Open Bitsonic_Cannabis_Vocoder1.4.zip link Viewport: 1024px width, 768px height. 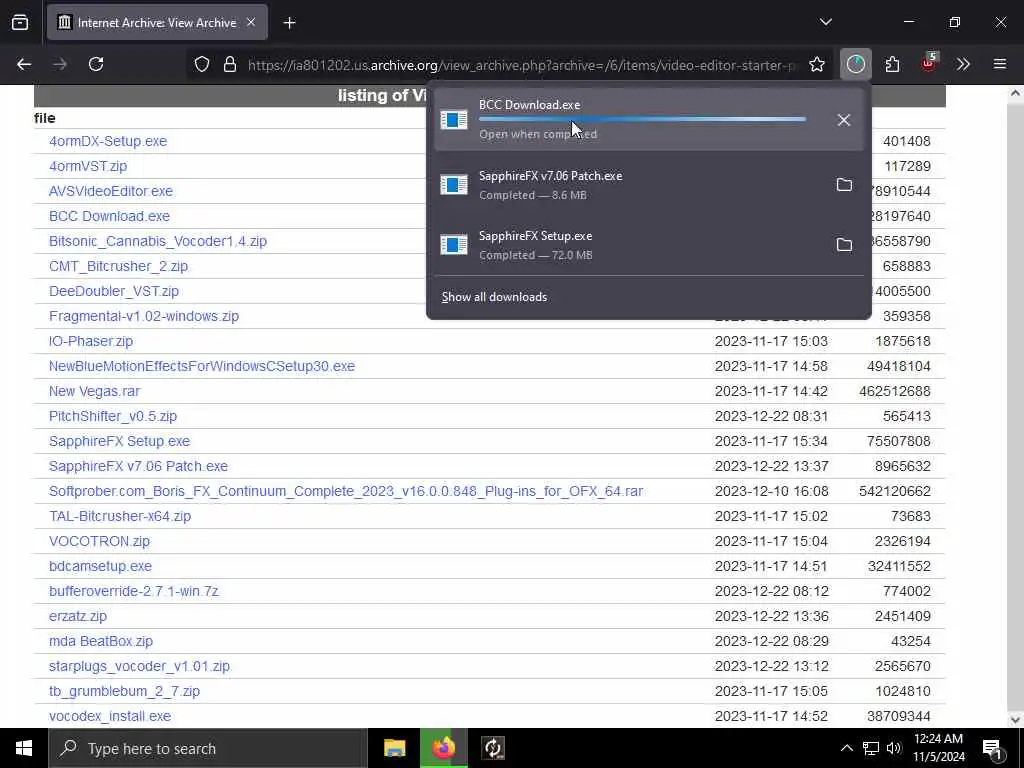point(157,241)
